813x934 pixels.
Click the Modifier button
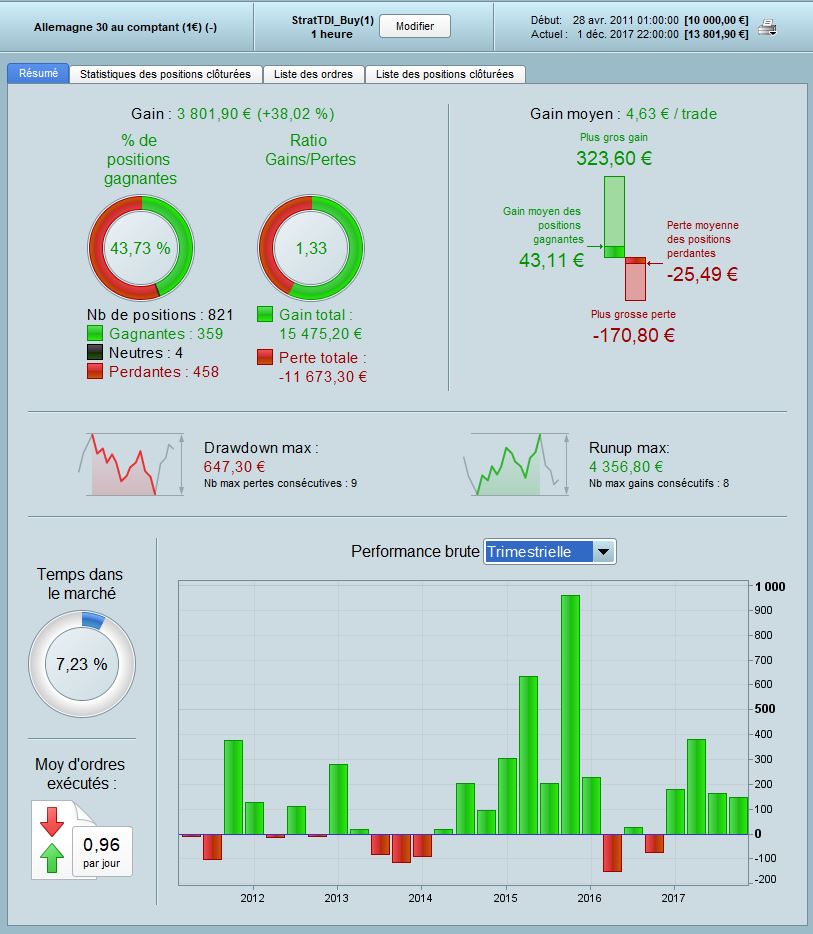coord(415,26)
